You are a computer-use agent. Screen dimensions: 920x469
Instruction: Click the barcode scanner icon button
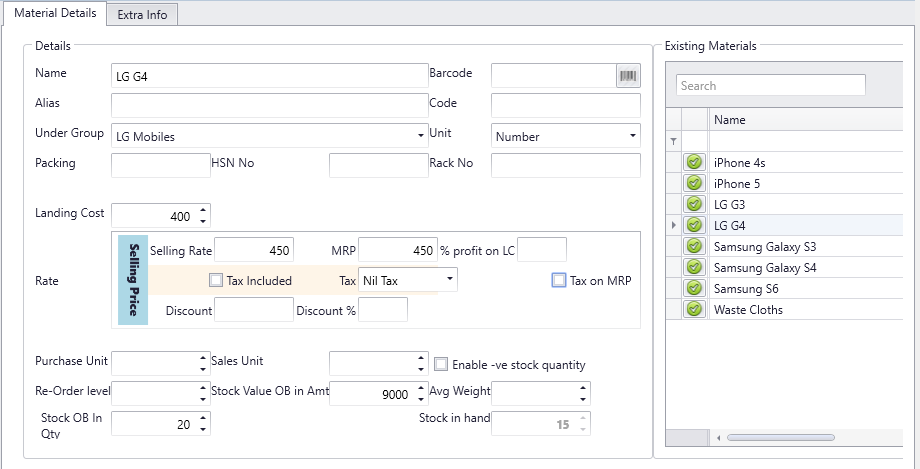tap(628, 76)
